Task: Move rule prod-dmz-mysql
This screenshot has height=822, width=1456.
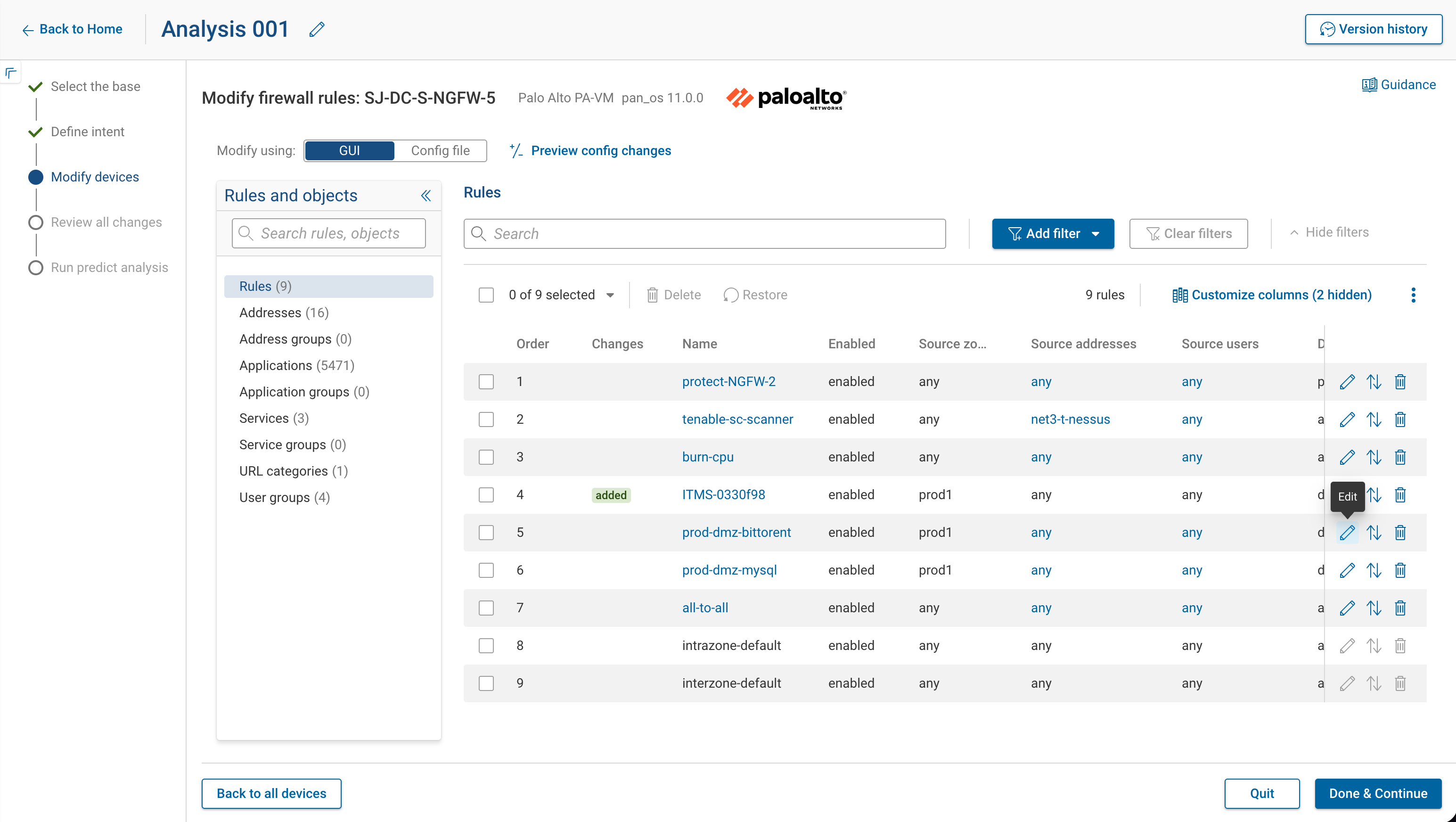Action: tap(1374, 570)
